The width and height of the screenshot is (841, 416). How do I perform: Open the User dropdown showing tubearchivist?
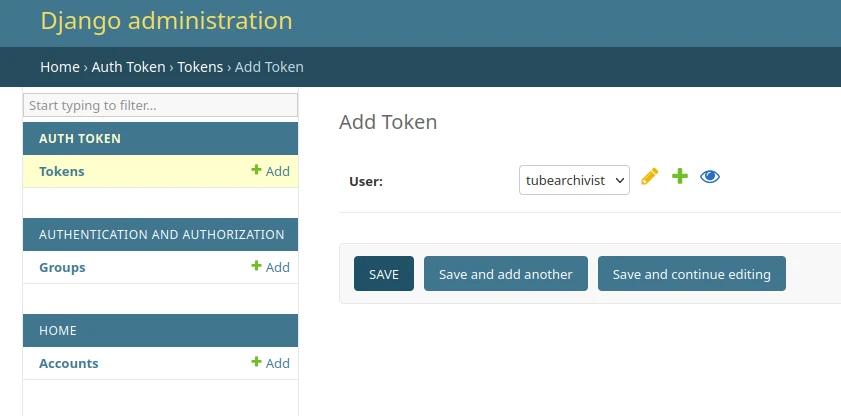click(x=574, y=180)
